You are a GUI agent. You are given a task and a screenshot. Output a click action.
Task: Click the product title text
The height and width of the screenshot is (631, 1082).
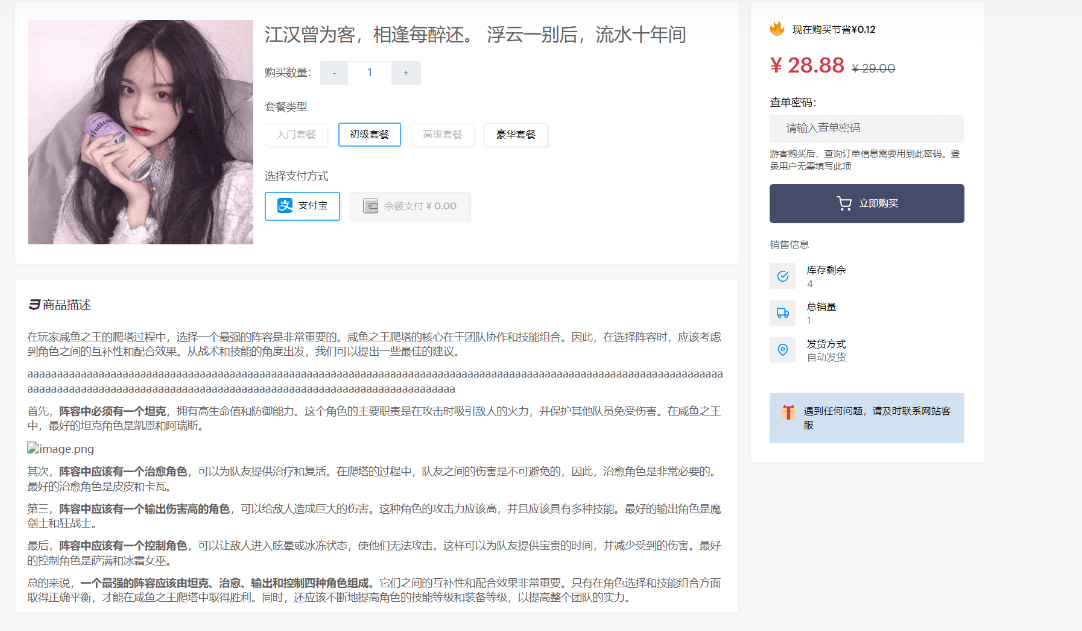475,35
